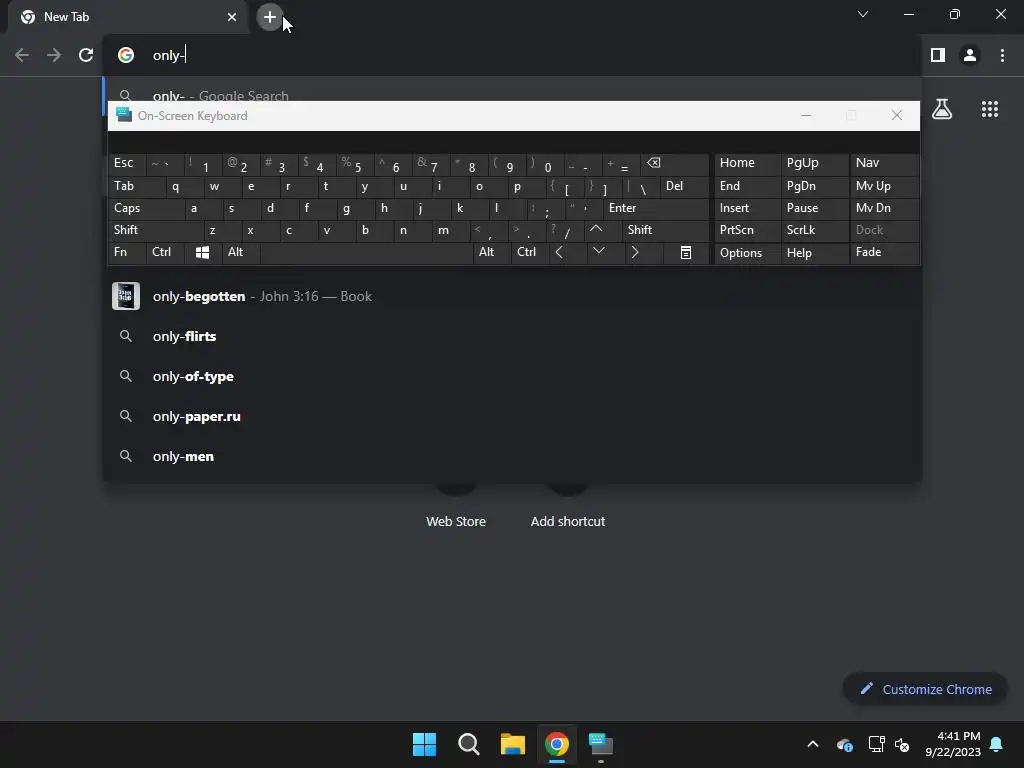Click the Backspace key on On-Screen Keyboard
1024x768 pixels.
(675, 163)
